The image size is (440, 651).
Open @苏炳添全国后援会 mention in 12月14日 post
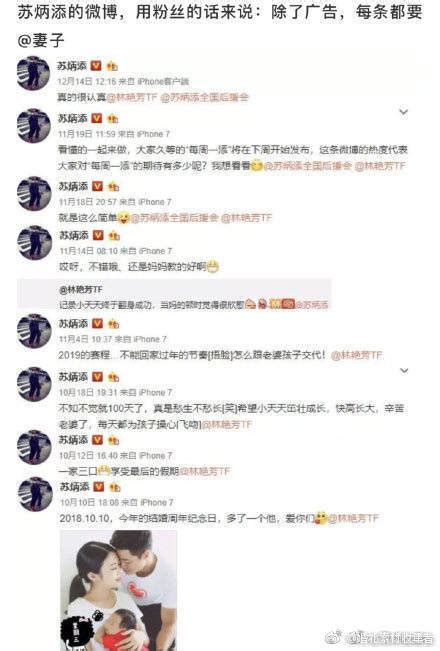[x=205, y=97]
